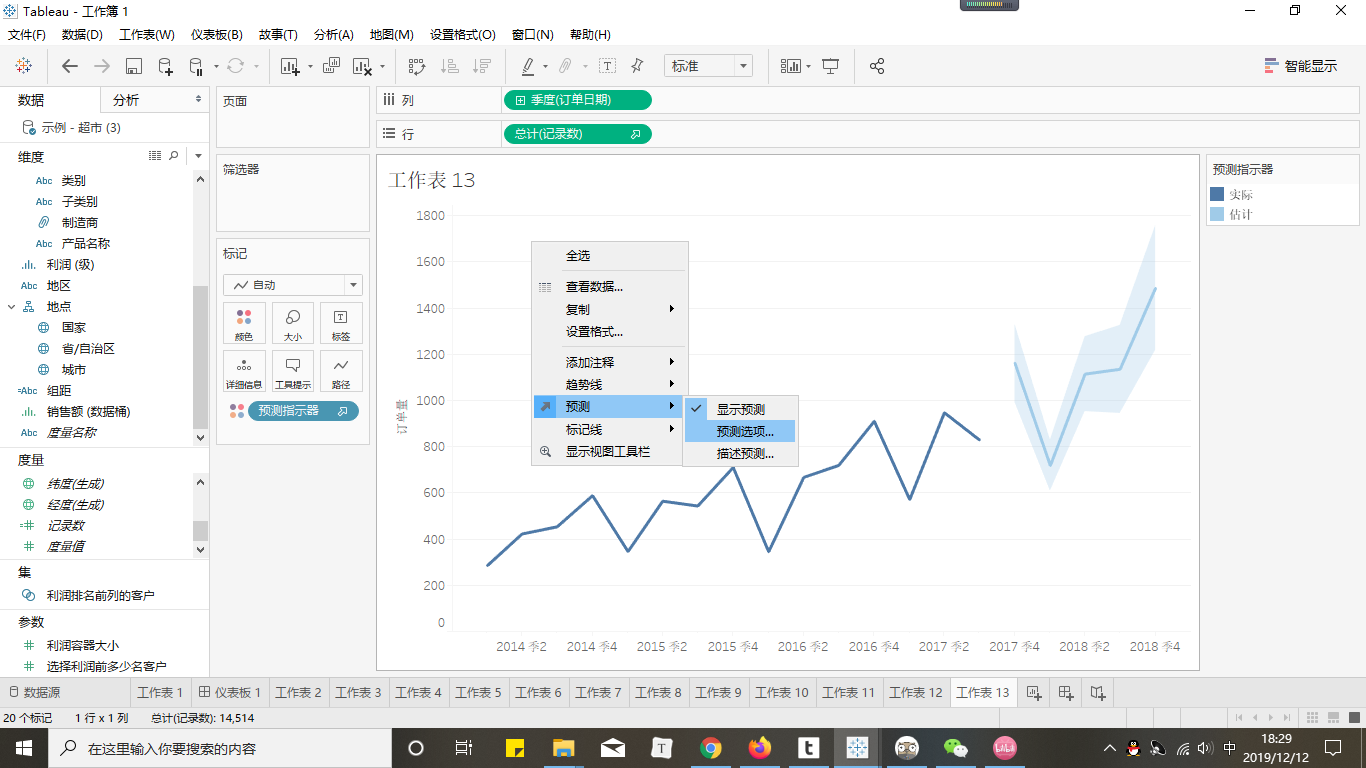Click the presentation mode icon
Image resolution: width=1366 pixels, height=768 pixels.
click(x=831, y=66)
